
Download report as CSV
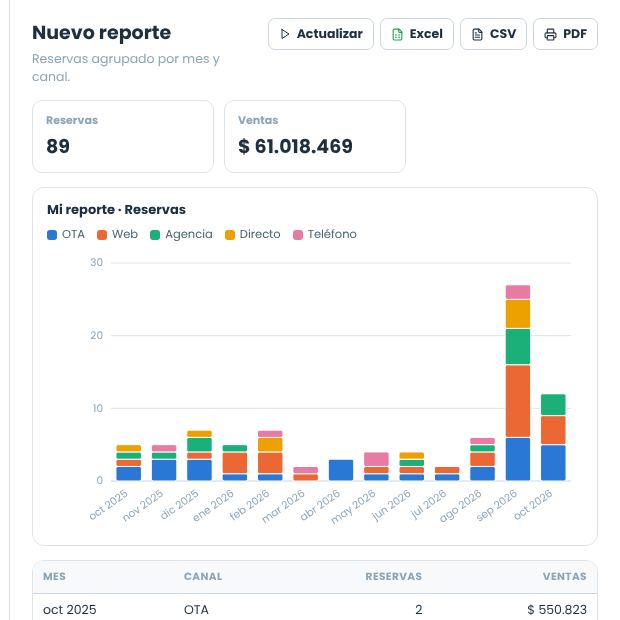[493, 34]
